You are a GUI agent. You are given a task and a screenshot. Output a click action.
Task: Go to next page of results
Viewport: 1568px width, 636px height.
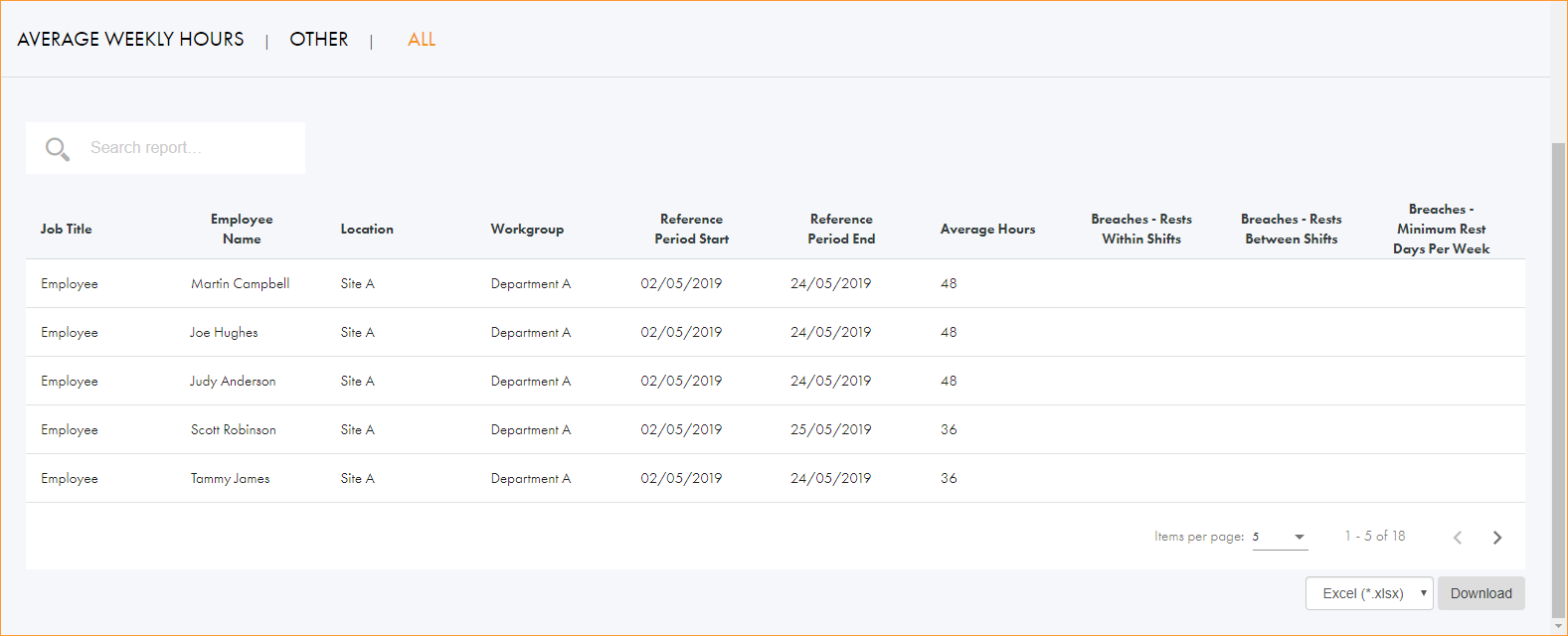point(1496,538)
